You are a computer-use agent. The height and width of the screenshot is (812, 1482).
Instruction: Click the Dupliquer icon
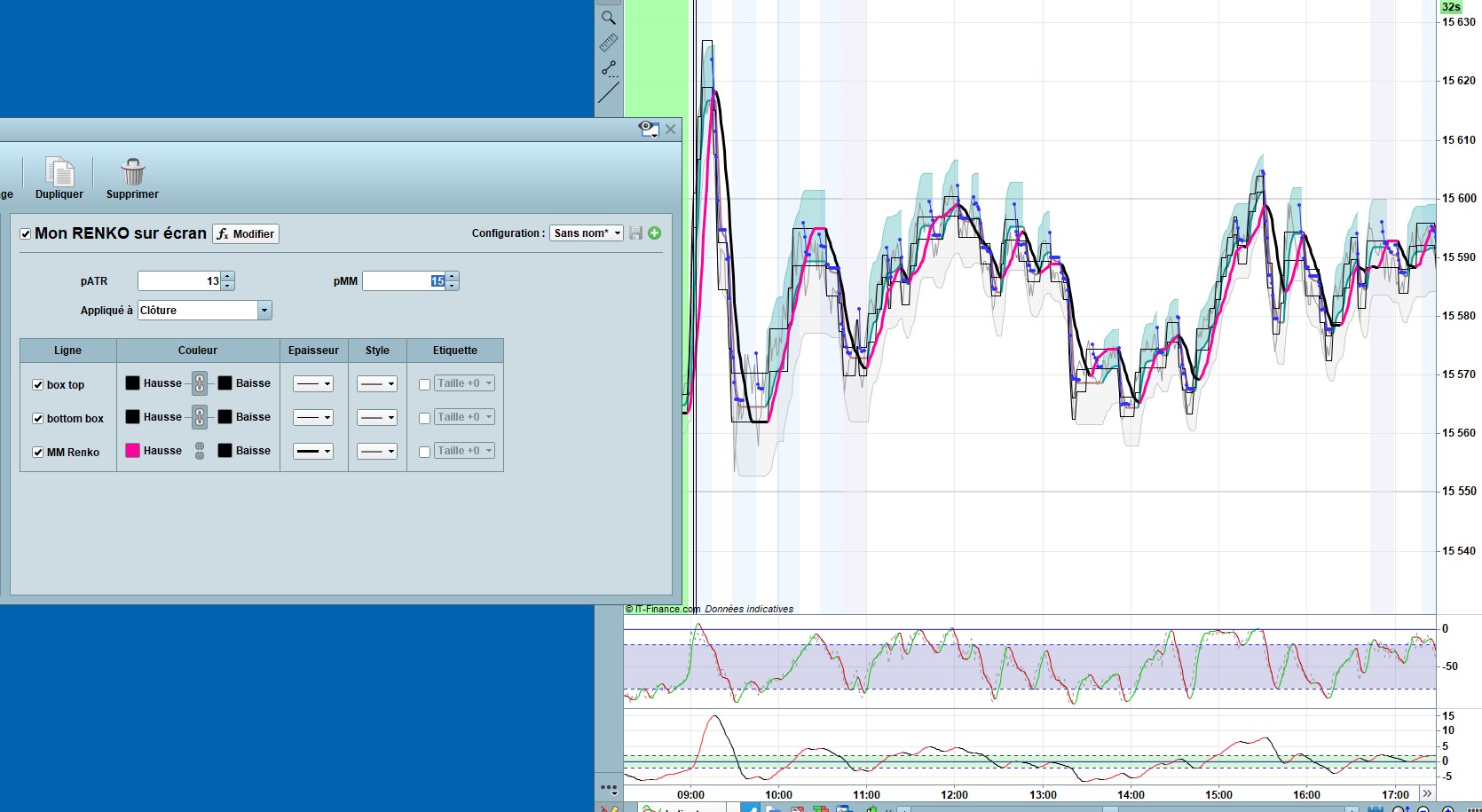click(x=59, y=172)
